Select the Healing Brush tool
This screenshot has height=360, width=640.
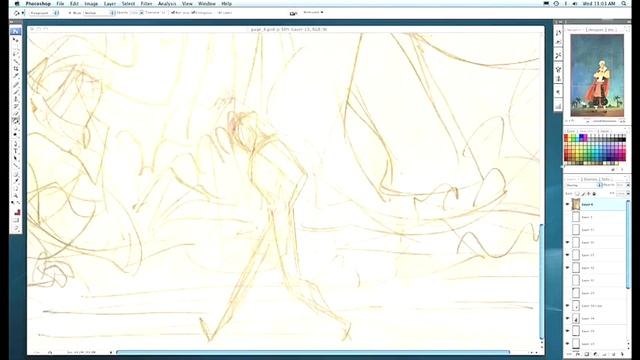tap(16, 84)
